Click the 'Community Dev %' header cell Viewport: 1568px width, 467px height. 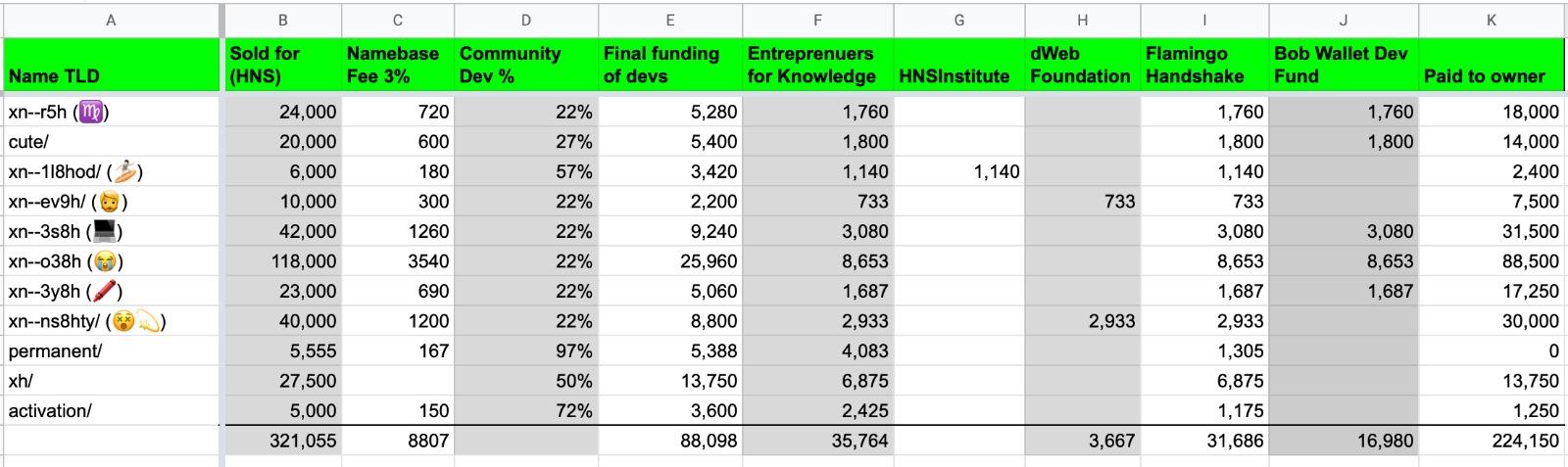point(525,66)
